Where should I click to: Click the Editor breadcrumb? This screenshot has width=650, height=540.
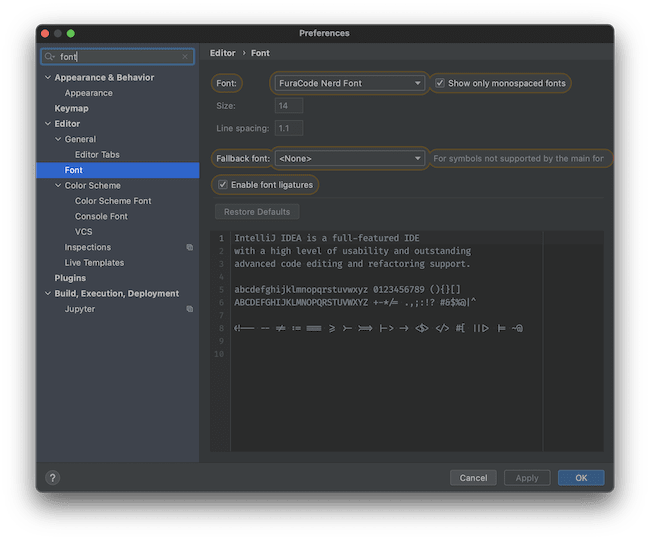click(x=223, y=53)
